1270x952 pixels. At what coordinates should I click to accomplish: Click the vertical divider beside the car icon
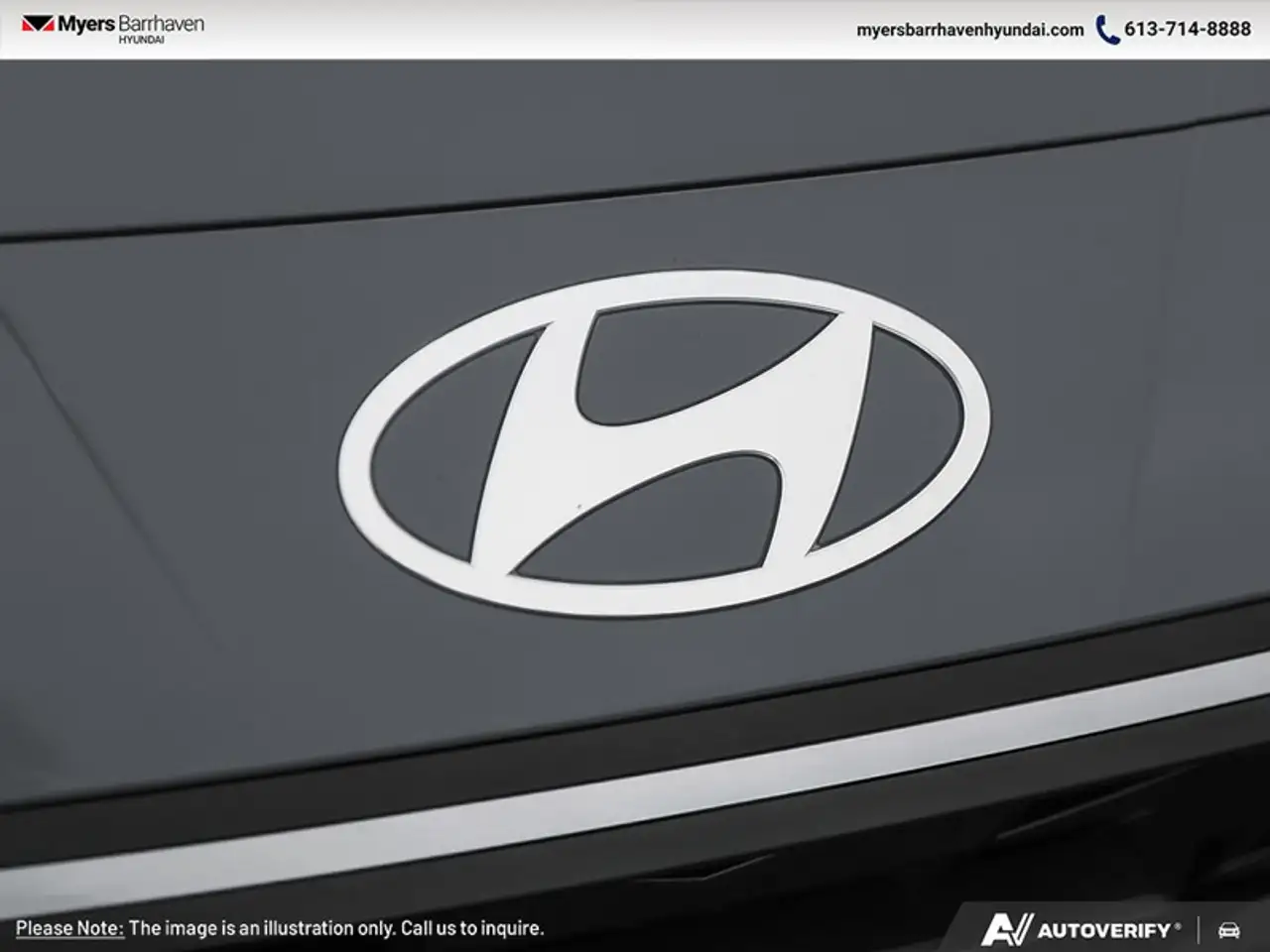pyautogui.click(x=1199, y=930)
